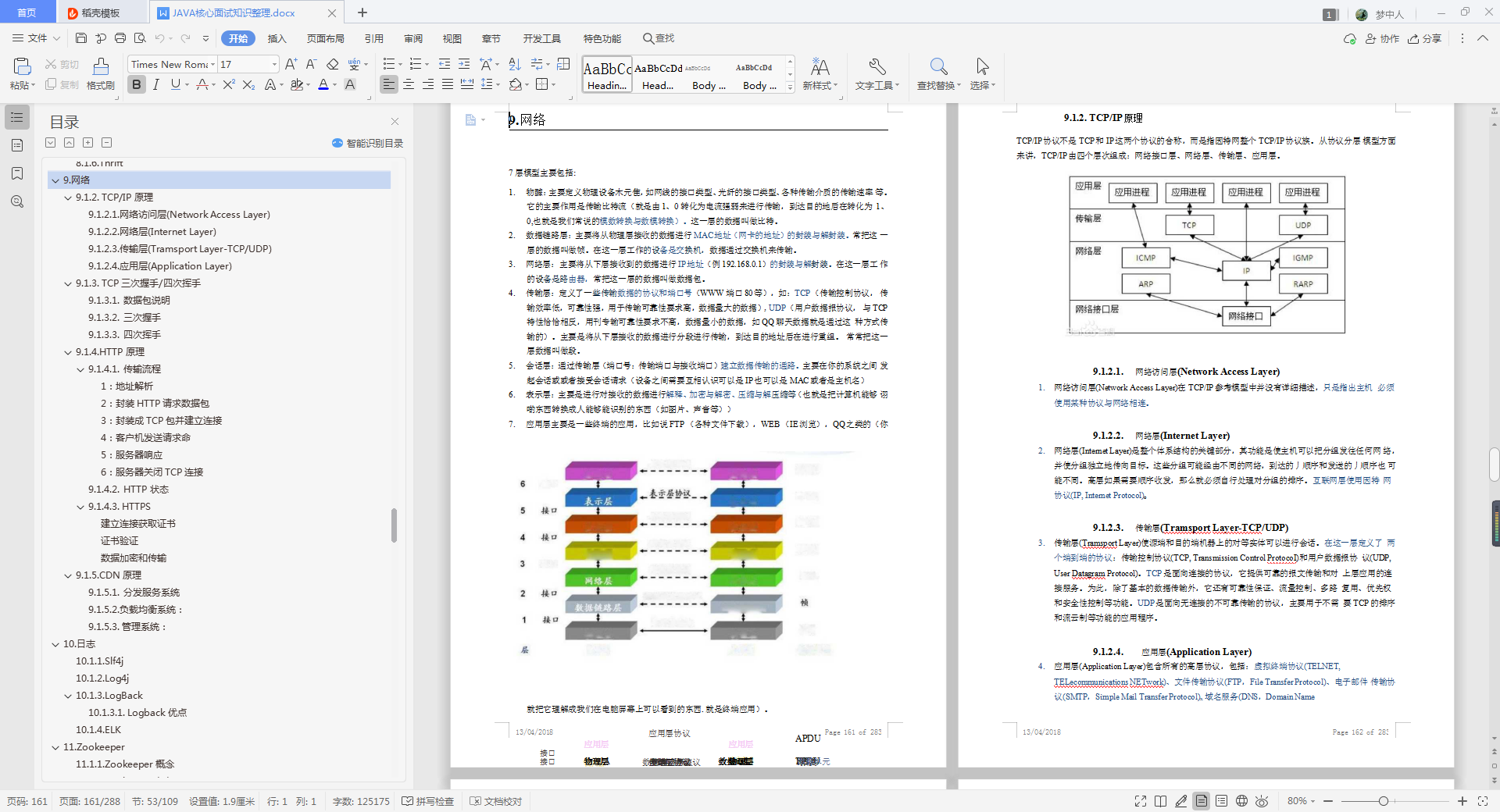This screenshot has height=812, width=1500.
Task: Decrease font size with A- icon
Action: (x=311, y=64)
